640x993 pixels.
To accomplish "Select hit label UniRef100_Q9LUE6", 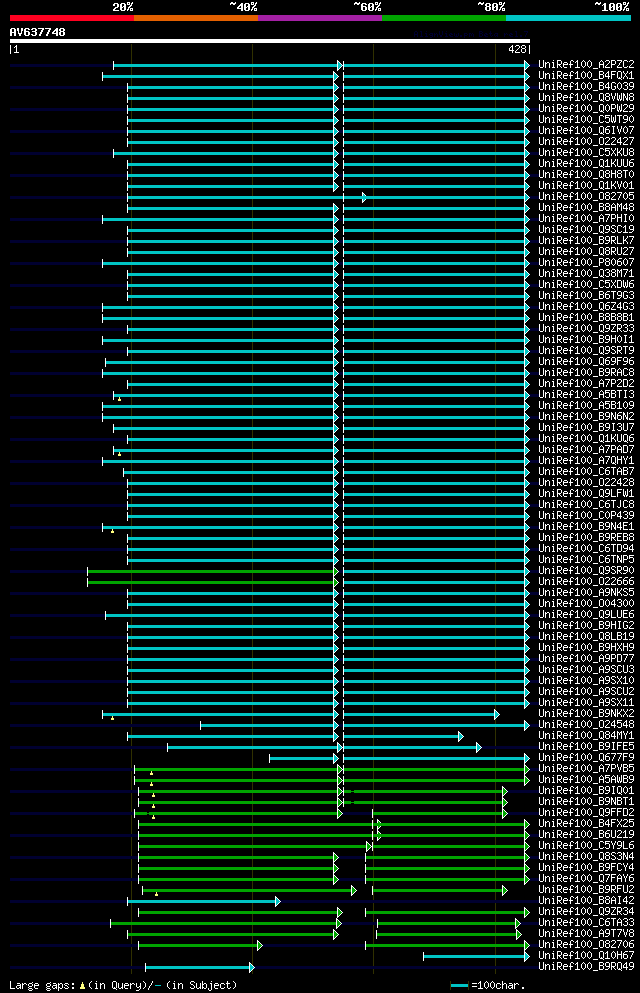I will pos(586,615).
